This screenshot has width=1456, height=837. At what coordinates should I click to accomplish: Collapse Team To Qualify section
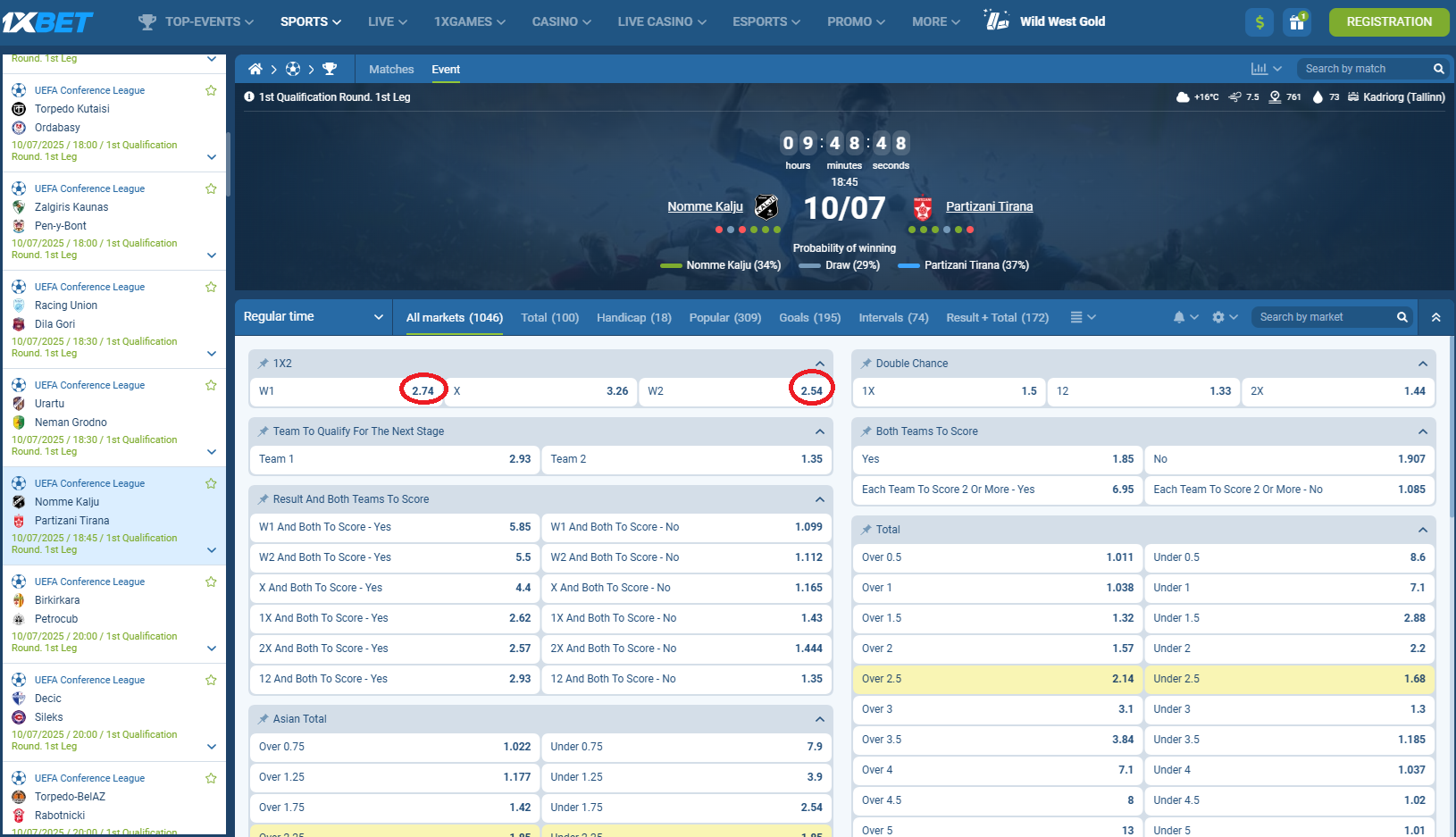click(819, 431)
